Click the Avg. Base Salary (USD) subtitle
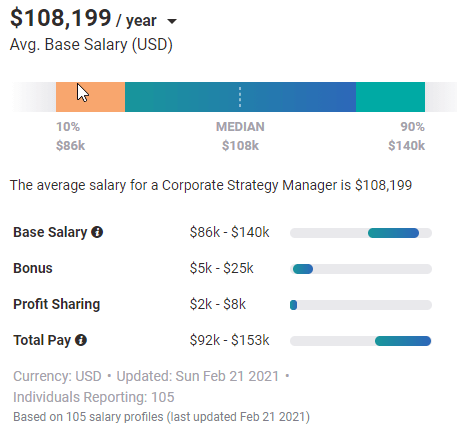 coord(91,45)
